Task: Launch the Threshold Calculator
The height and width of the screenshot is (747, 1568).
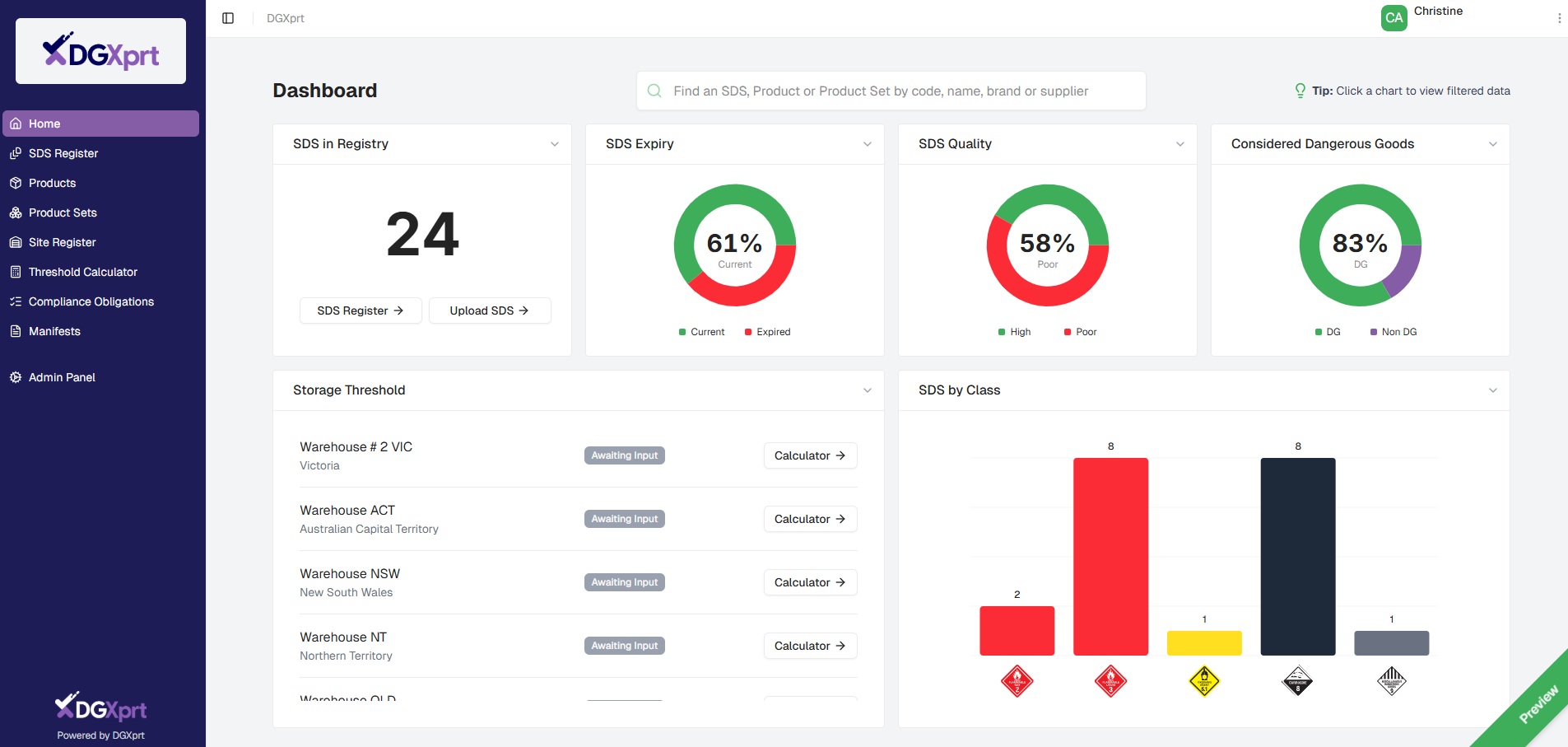Action: click(x=82, y=272)
